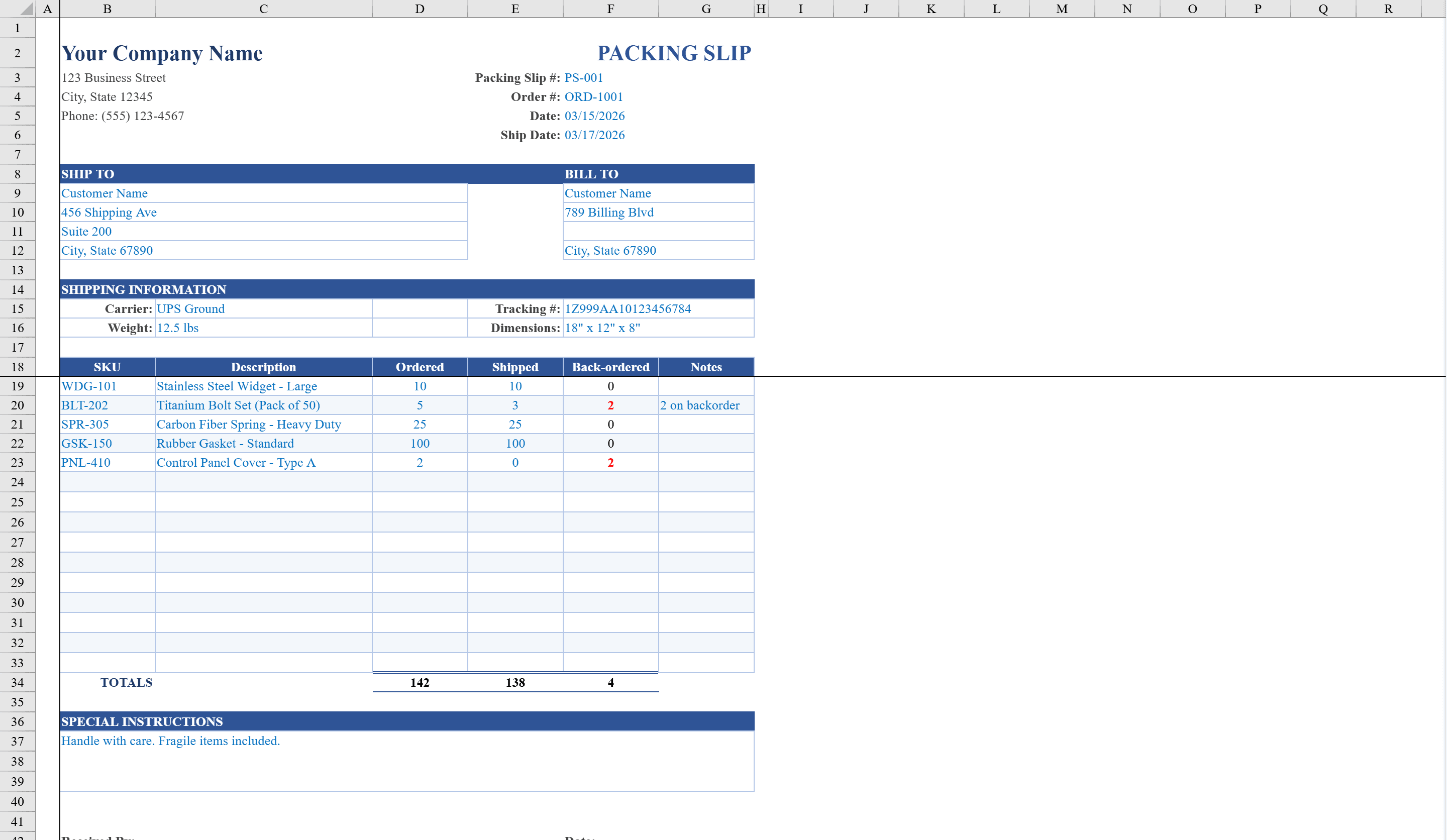This screenshot has width=1447, height=840.
Task: Select Customer Name under SHIP TO
Action: [104, 193]
